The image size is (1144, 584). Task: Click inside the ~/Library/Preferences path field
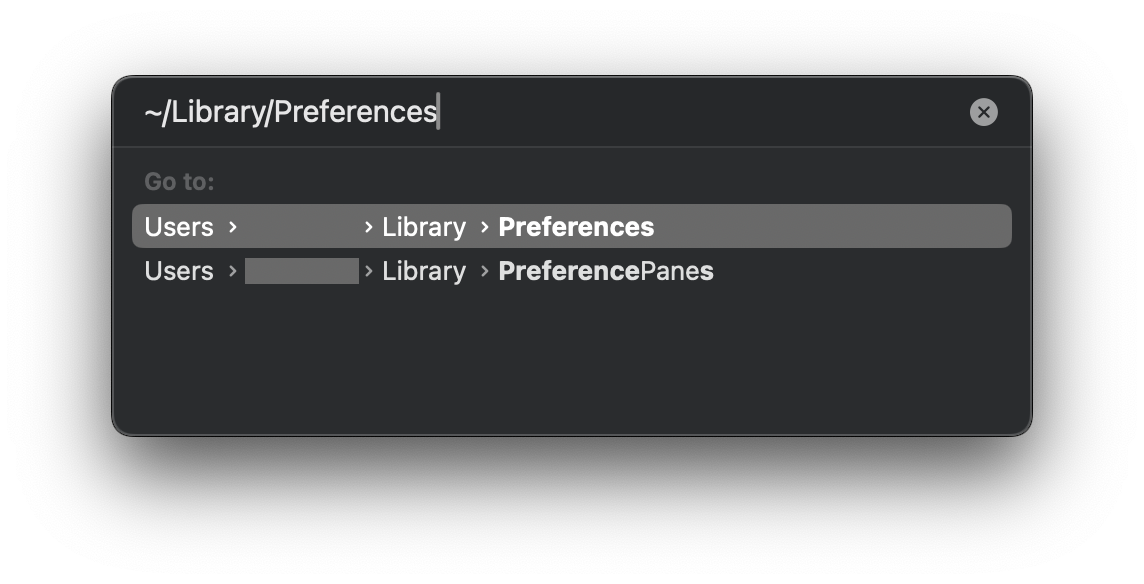[600, 112]
